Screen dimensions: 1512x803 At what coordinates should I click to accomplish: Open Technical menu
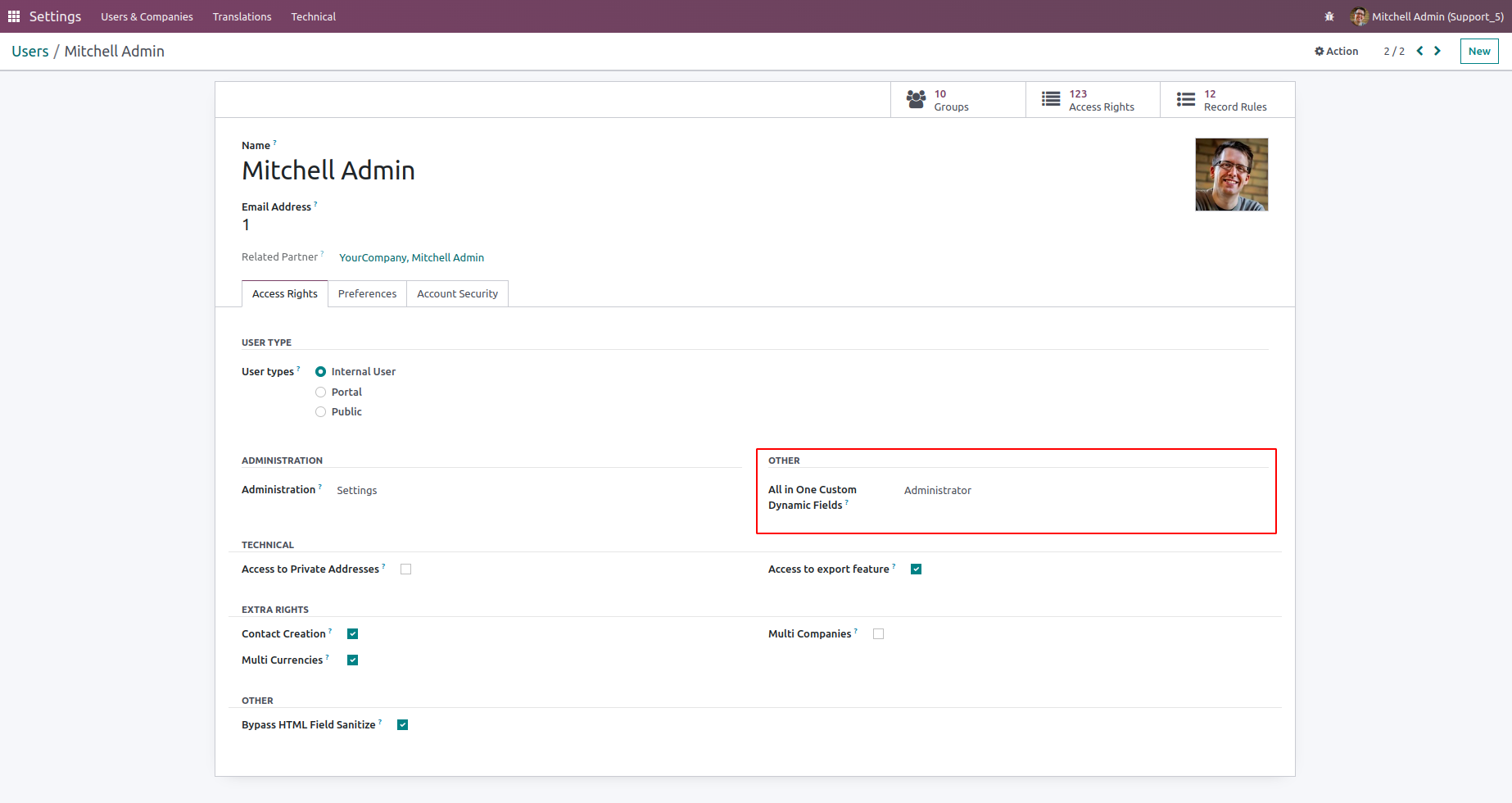pos(314,16)
